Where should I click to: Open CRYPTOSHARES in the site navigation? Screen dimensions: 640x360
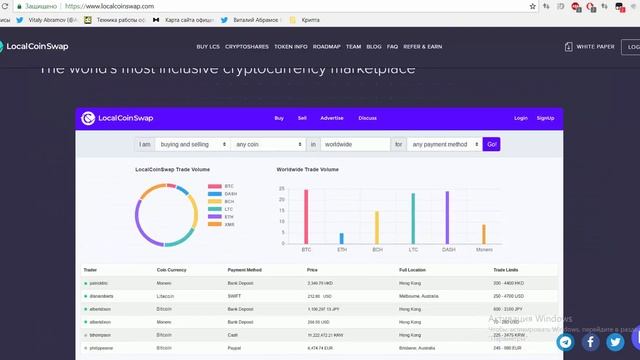[247, 47]
